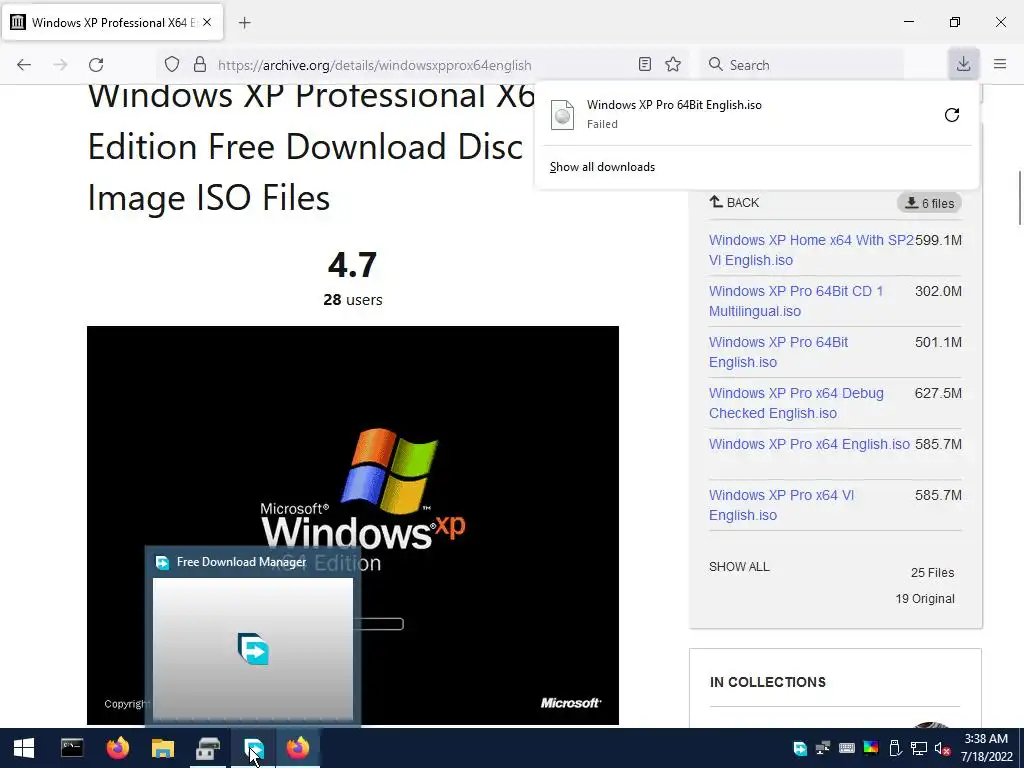This screenshot has width=1024, height=768.
Task: Open the printer-like app on taskbar
Action: [208, 748]
